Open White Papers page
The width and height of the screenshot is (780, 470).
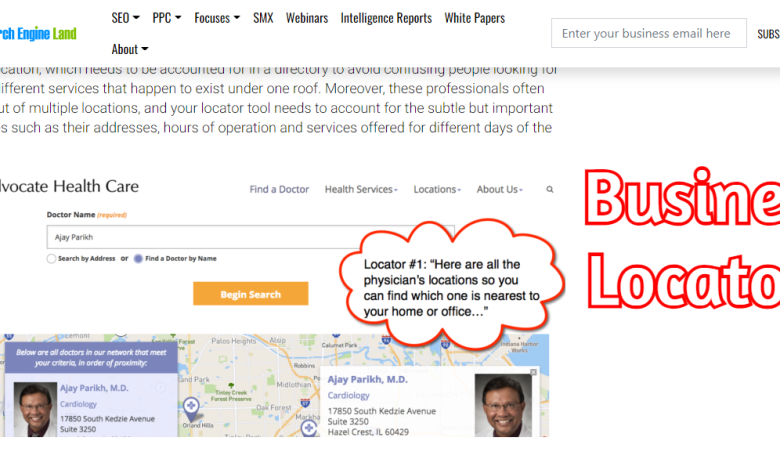pos(475,18)
